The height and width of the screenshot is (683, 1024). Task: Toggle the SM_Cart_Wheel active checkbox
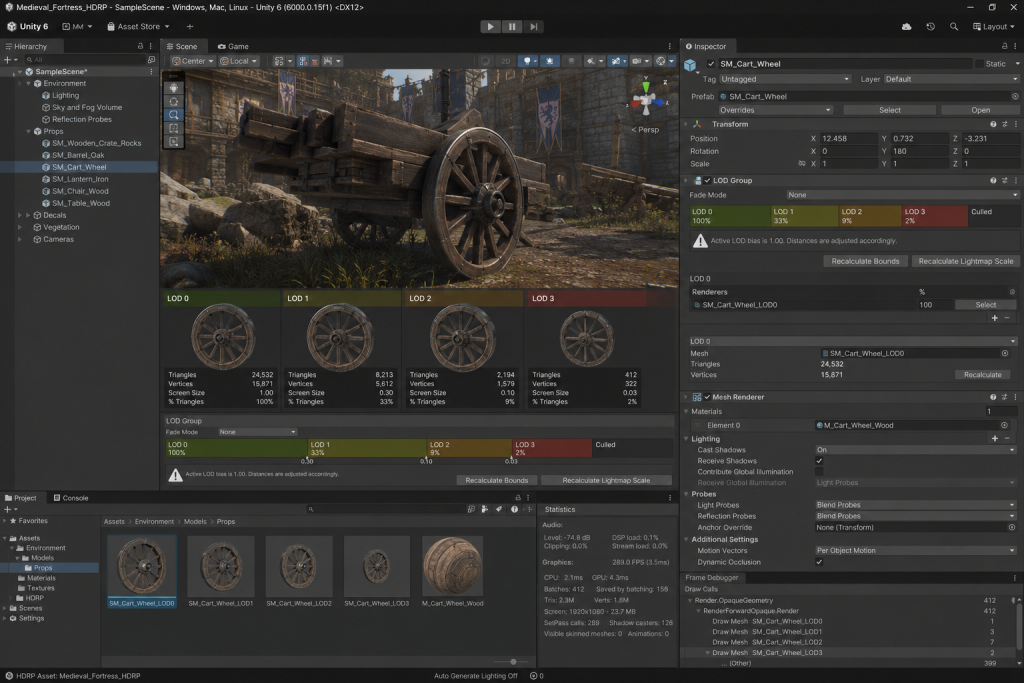[x=711, y=64]
